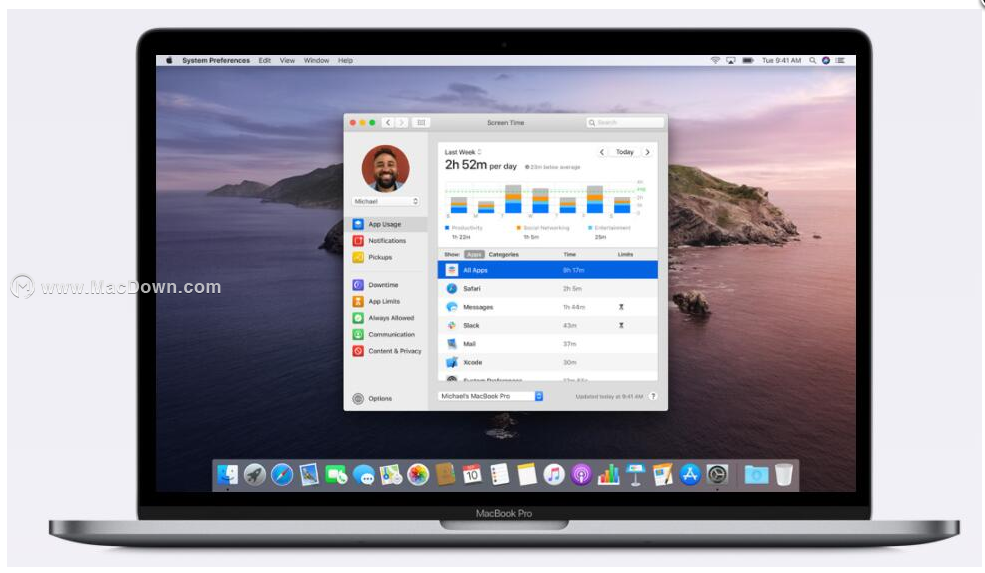Image resolution: width=985 pixels, height=573 pixels.
Task: Go forward using toolbar forward arrow
Action: point(401,123)
